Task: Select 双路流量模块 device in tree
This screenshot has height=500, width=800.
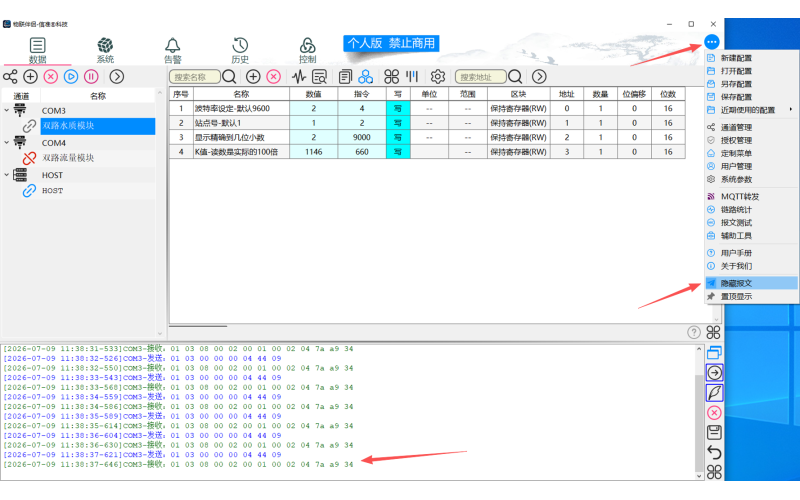Action: 68,158
